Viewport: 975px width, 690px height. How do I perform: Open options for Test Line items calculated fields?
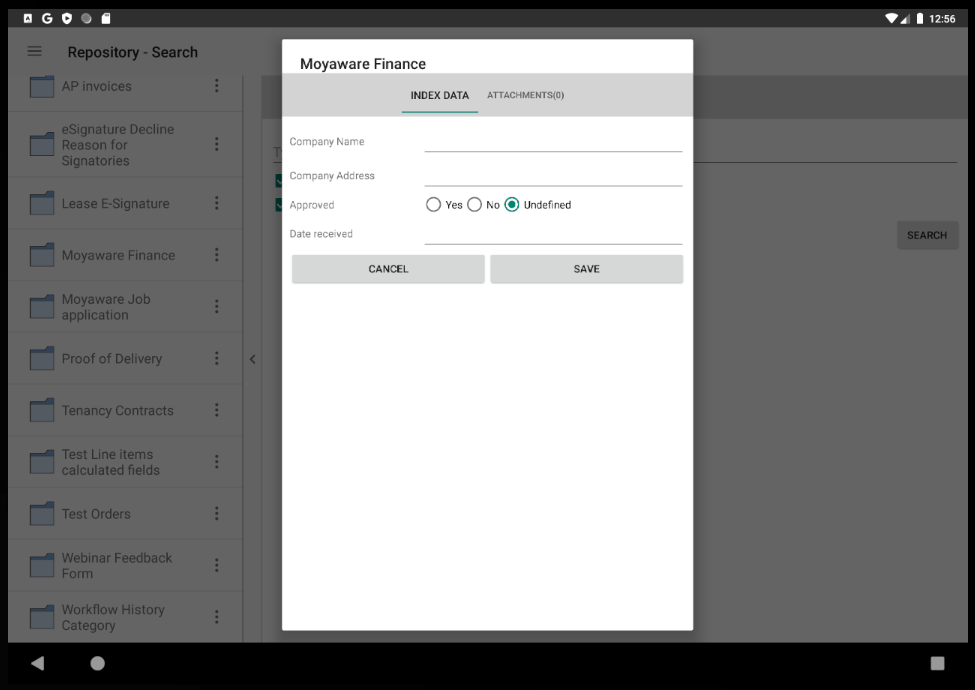pos(216,461)
